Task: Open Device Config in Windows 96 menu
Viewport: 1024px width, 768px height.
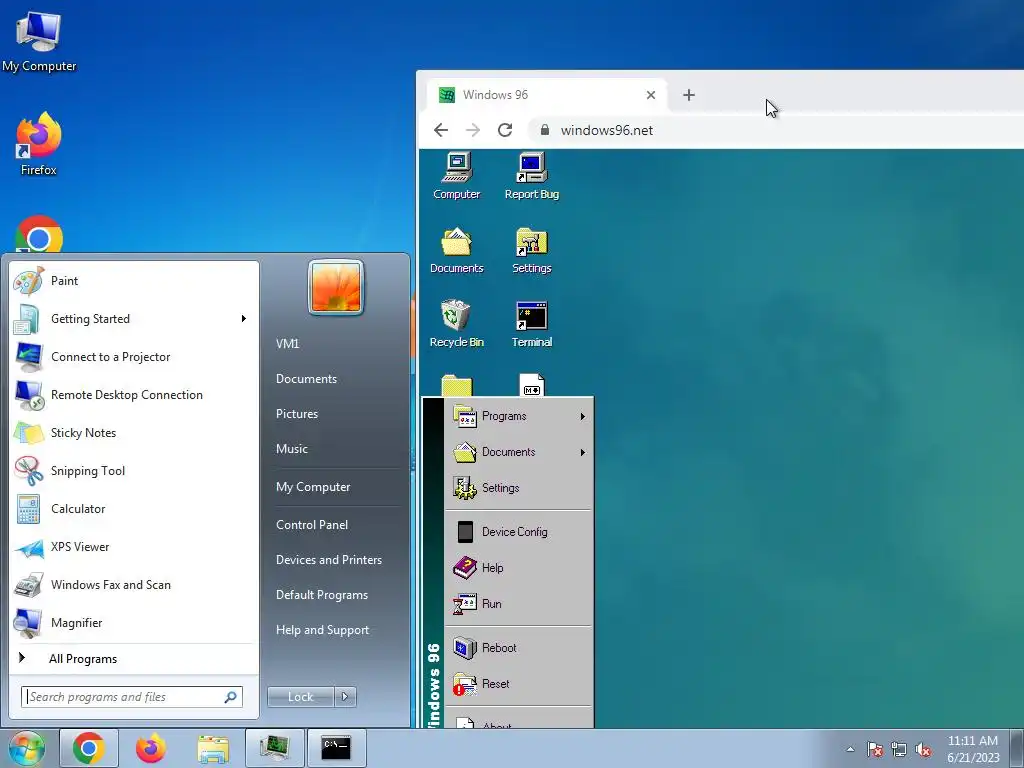Action: tap(519, 532)
